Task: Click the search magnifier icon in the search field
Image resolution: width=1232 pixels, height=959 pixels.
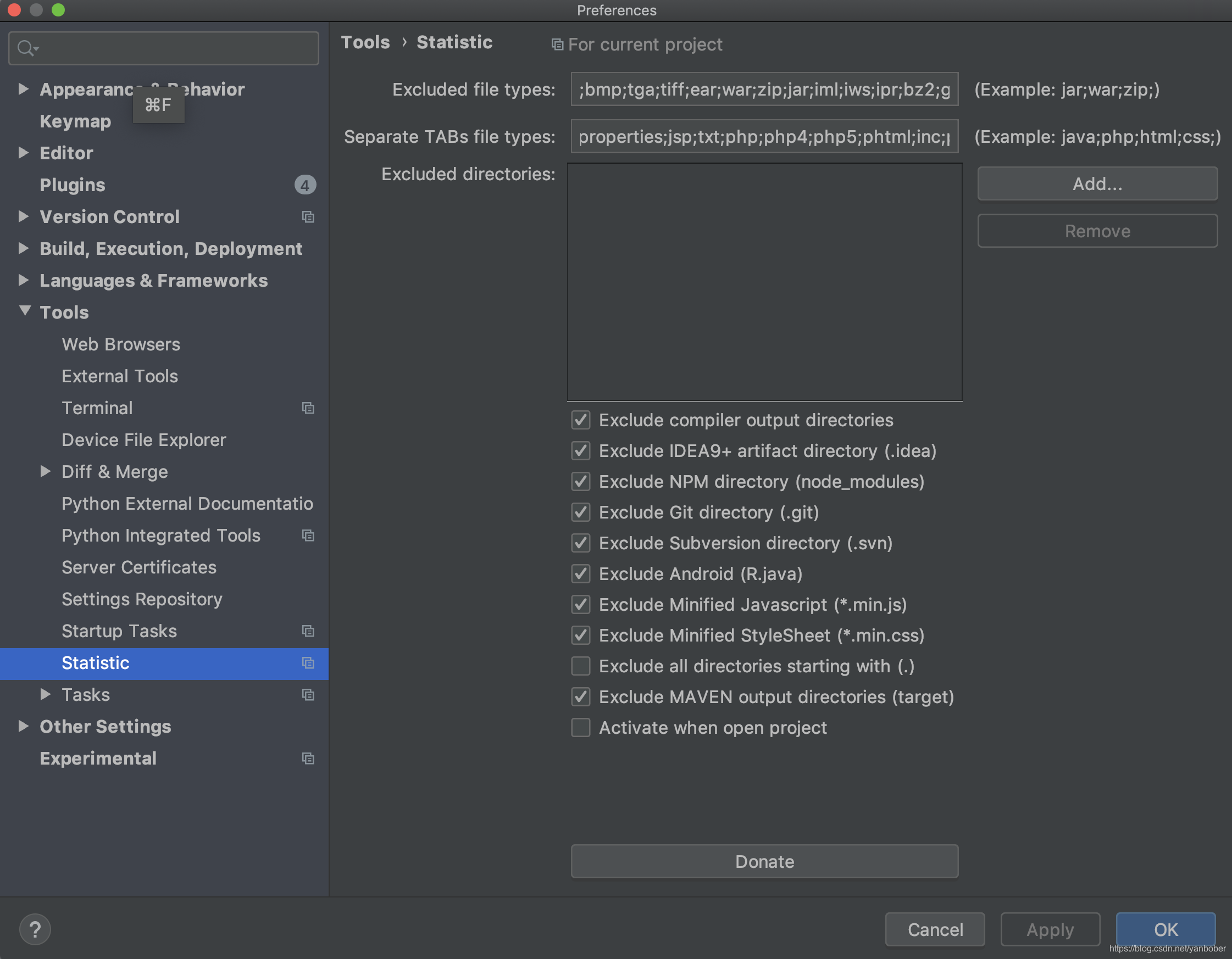Action: coord(25,48)
